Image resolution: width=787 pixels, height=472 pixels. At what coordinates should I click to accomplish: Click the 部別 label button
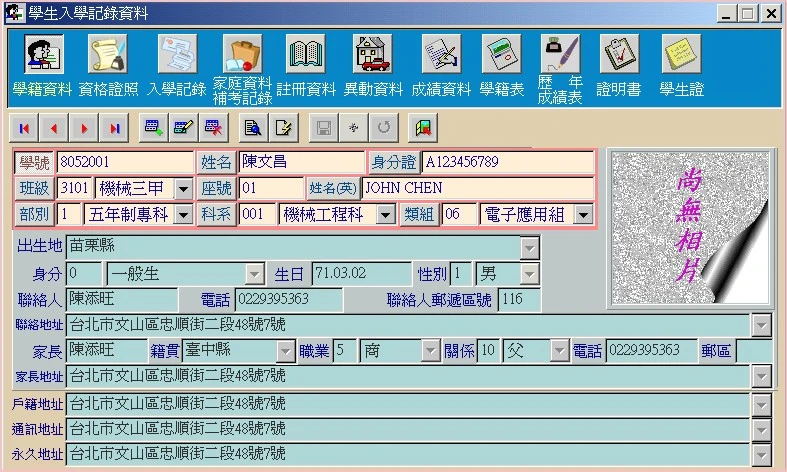tap(34, 214)
